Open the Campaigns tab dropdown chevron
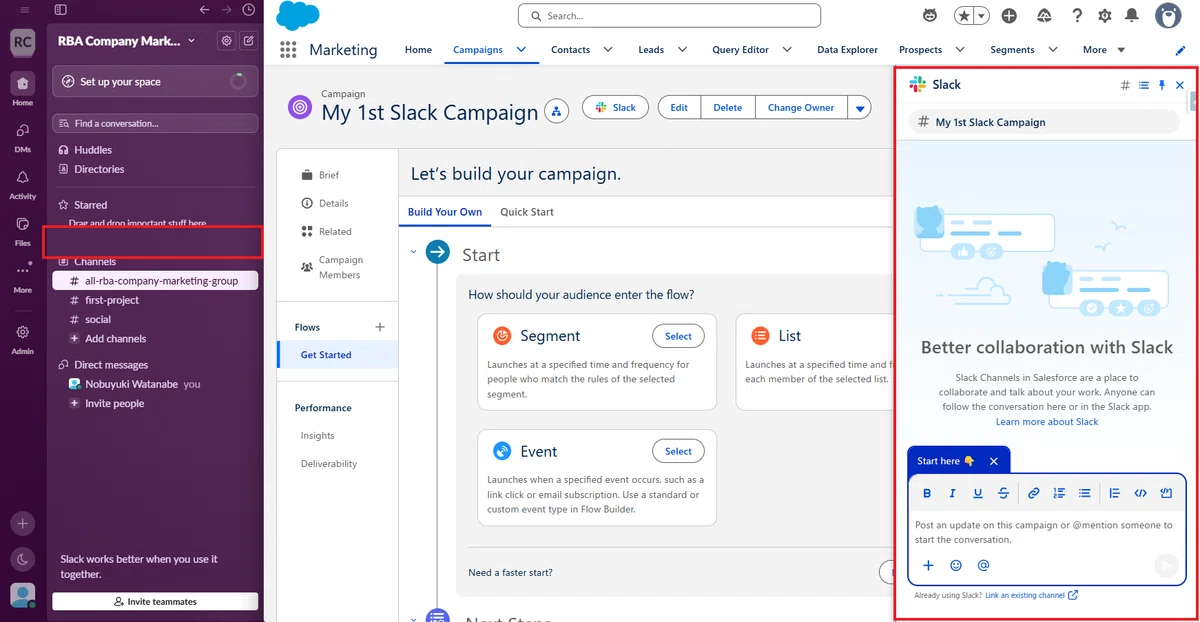The height and width of the screenshot is (622, 1200). [x=521, y=50]
